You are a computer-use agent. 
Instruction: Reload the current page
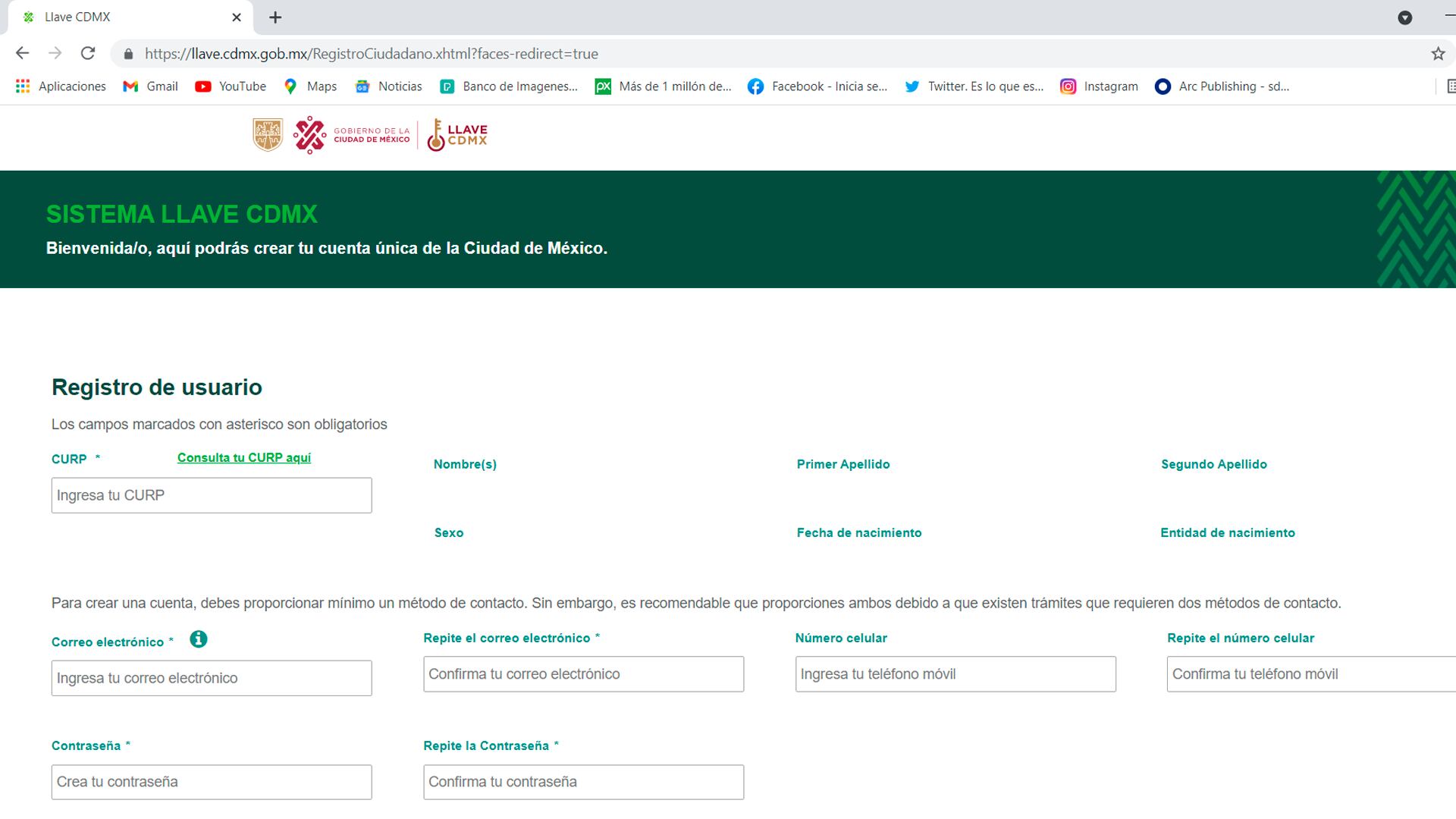click(x=88, y=53)
